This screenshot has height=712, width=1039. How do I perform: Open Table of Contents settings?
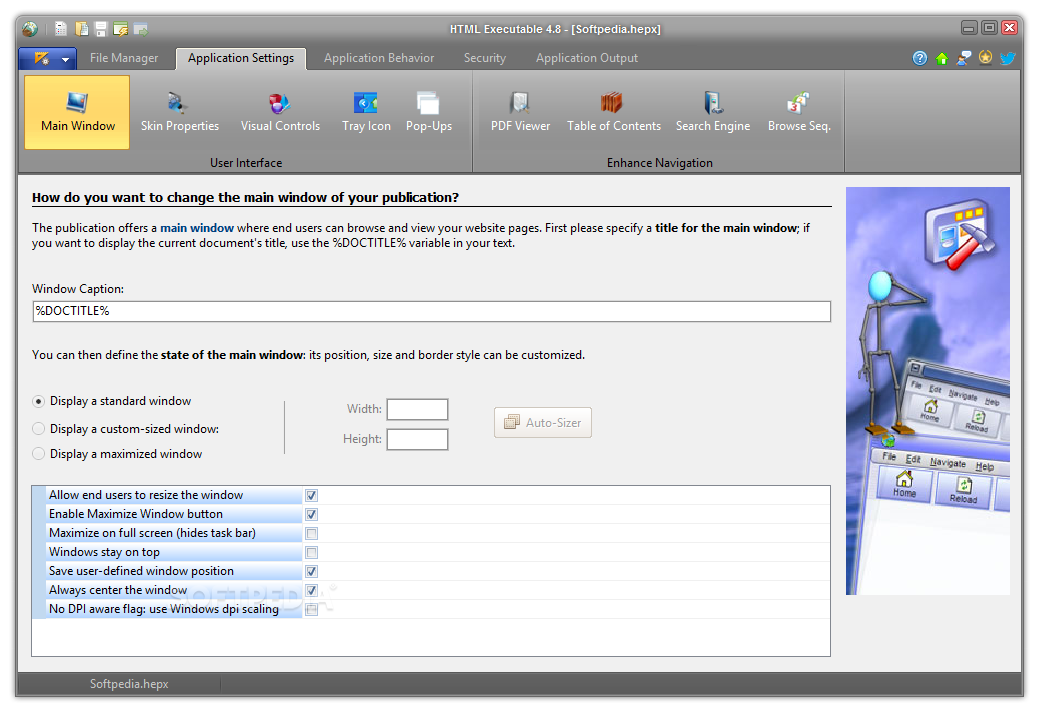[614, 112]
